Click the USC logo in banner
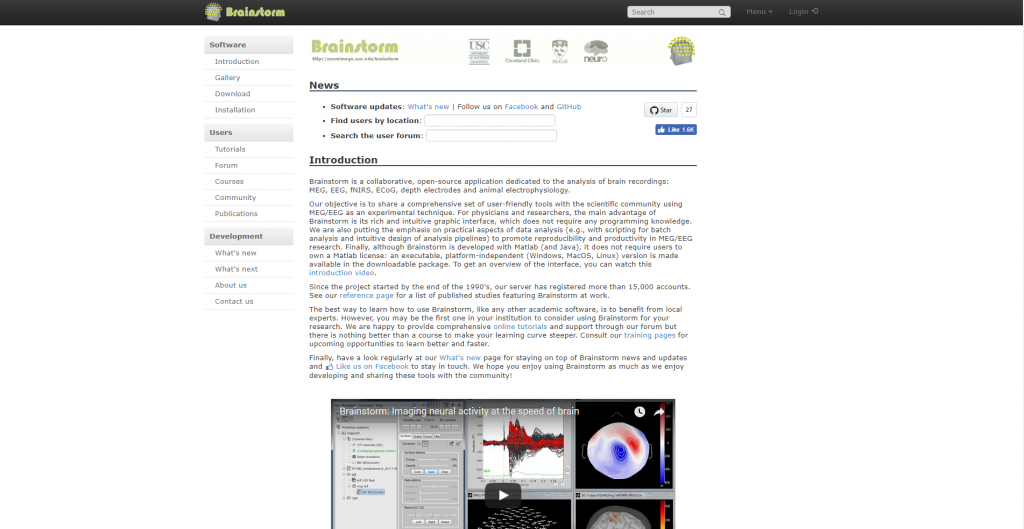Screen dimensions: 1024x529 (479, 52)
